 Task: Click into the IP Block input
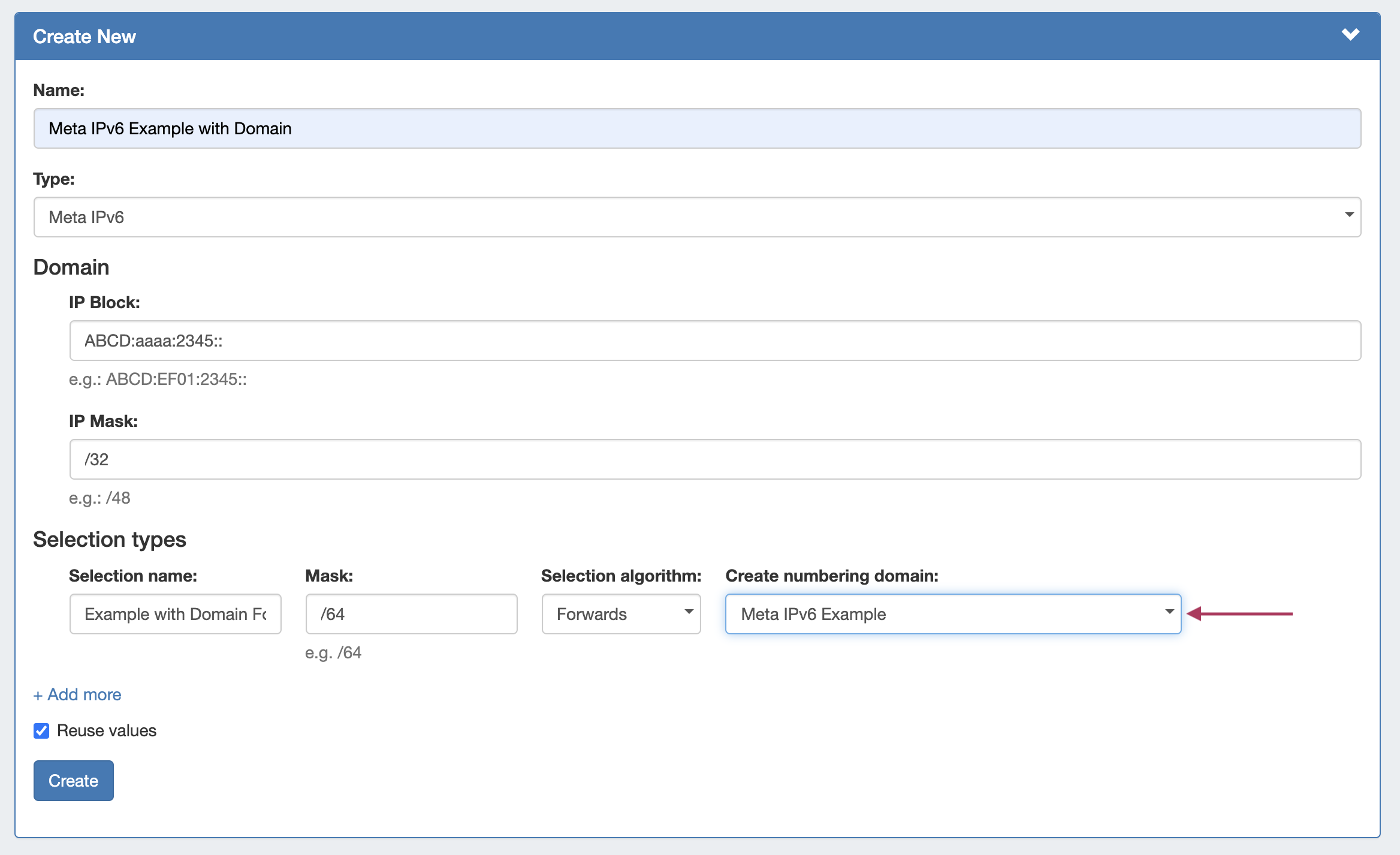point(714,341)
